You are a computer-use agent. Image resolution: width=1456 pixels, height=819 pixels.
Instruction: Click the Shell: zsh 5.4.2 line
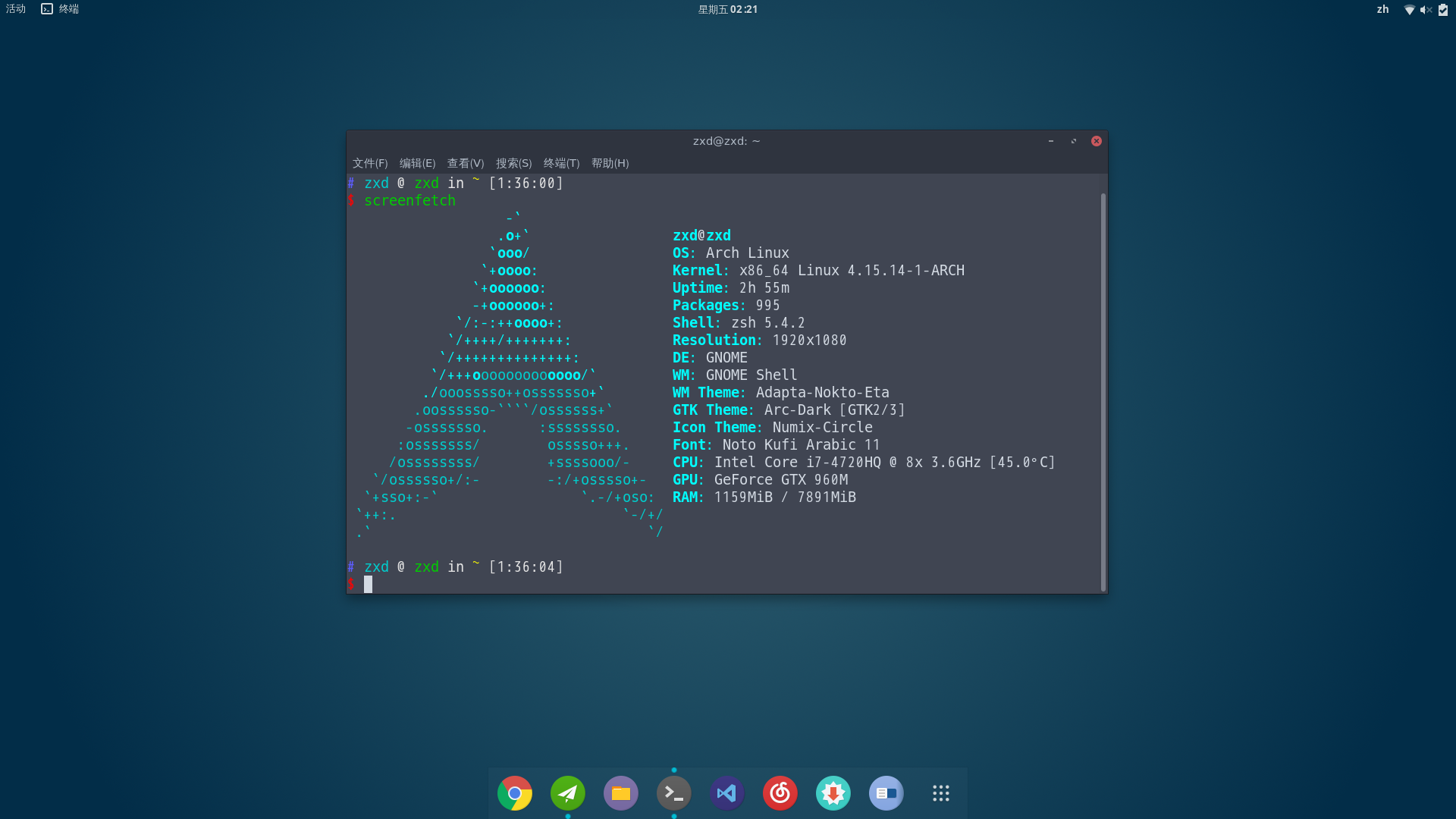coord(739,323)
